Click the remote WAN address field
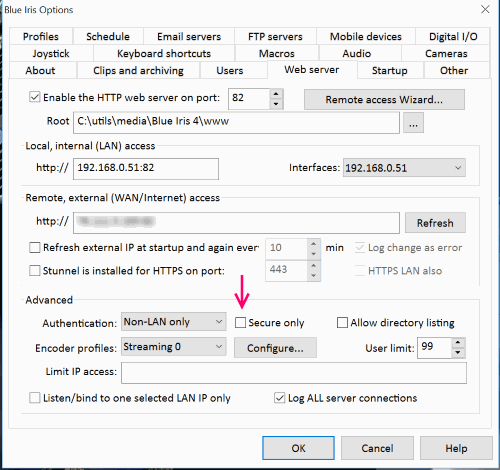 point(236,223)
